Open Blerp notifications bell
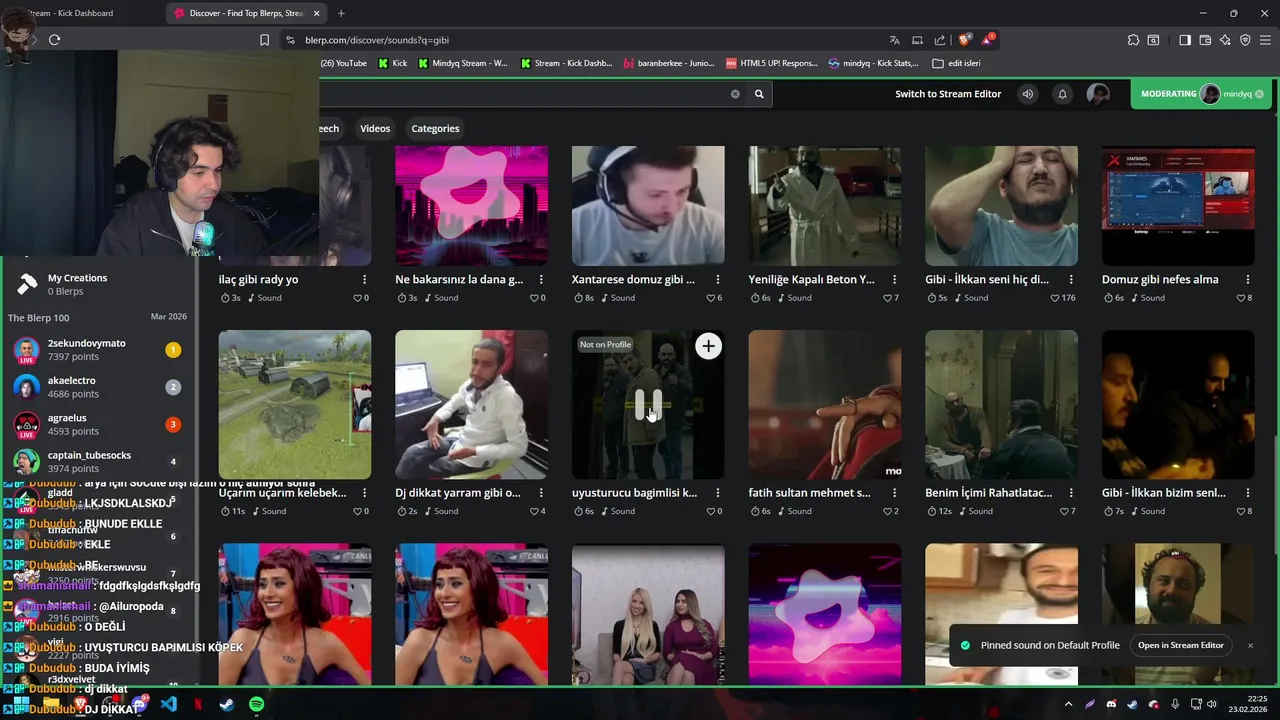 click(x=1062, y=94)
